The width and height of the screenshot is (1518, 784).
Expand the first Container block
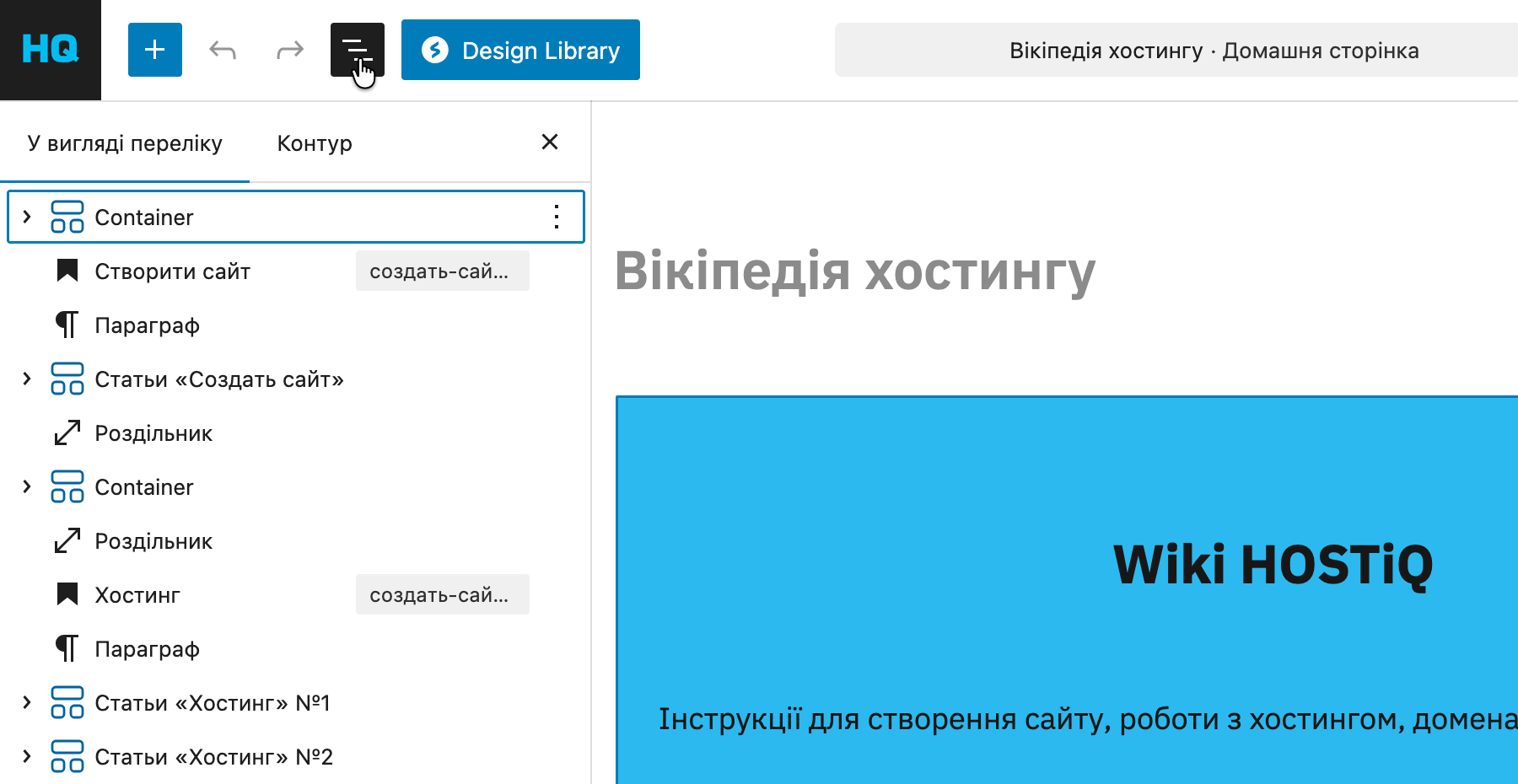click(27, 217)
